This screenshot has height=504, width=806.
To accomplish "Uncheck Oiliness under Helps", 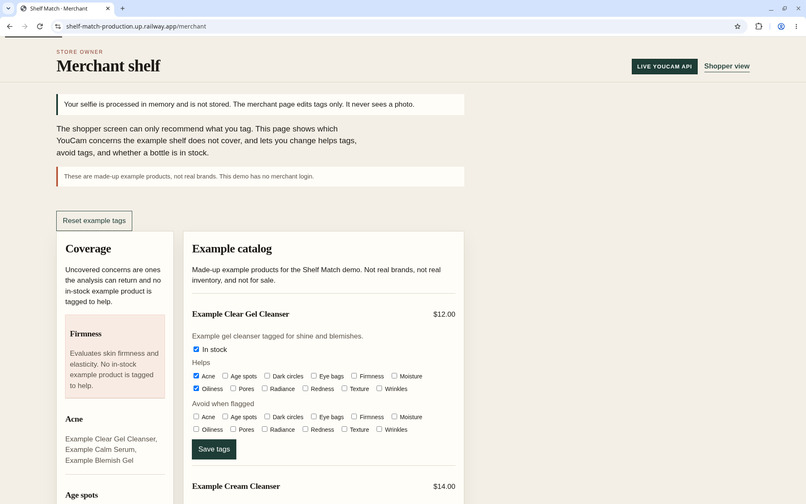I will pyautogui.click(x=196, y=388).
